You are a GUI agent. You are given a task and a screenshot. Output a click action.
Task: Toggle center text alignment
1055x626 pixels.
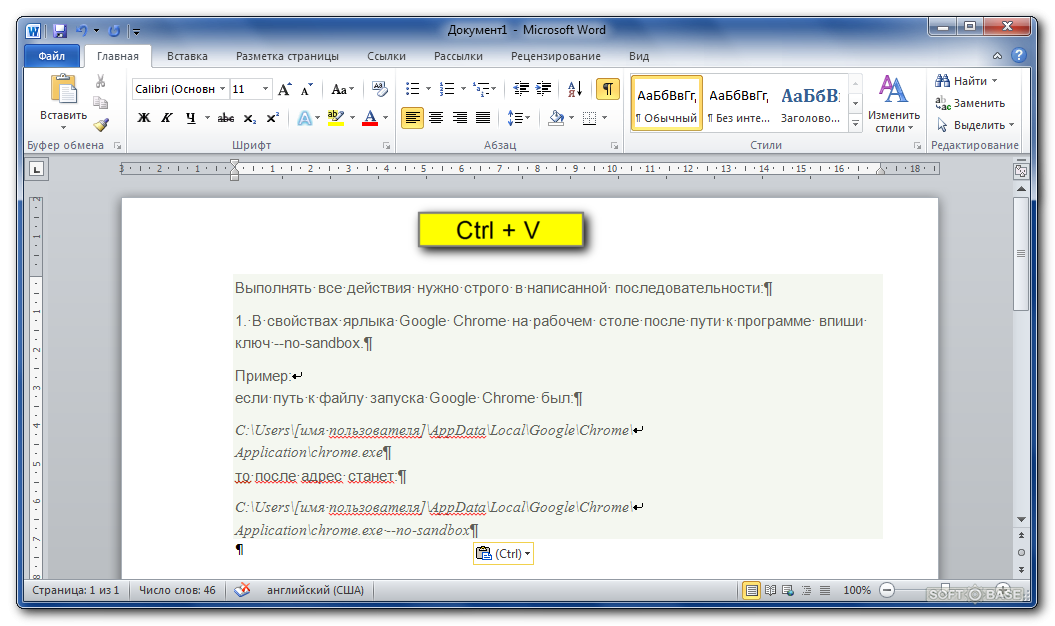[436, 118]
